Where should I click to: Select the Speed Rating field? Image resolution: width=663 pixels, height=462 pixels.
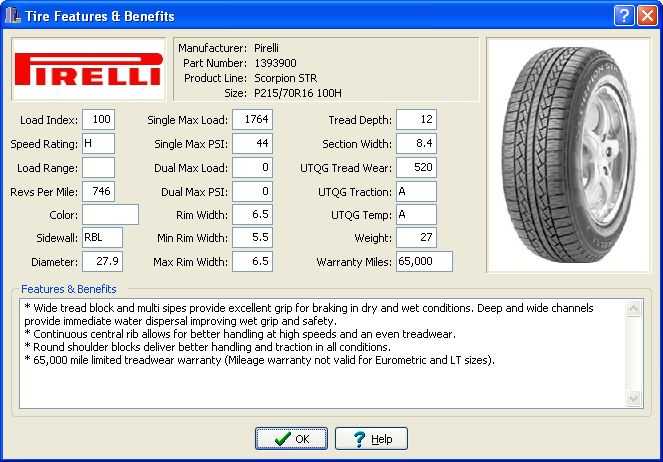click(x=98, y=144)
